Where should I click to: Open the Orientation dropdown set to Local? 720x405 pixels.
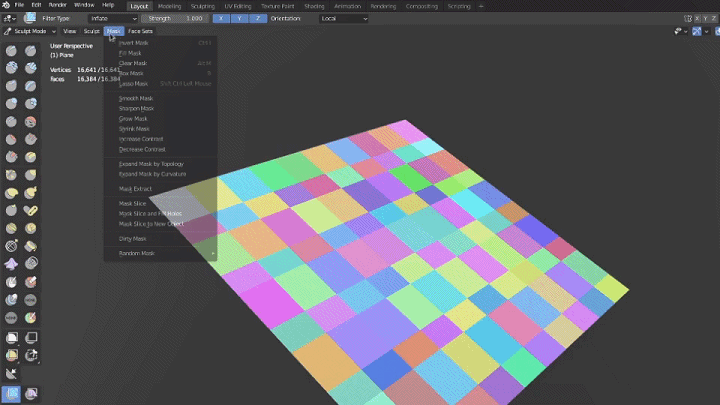coord(343,18)
